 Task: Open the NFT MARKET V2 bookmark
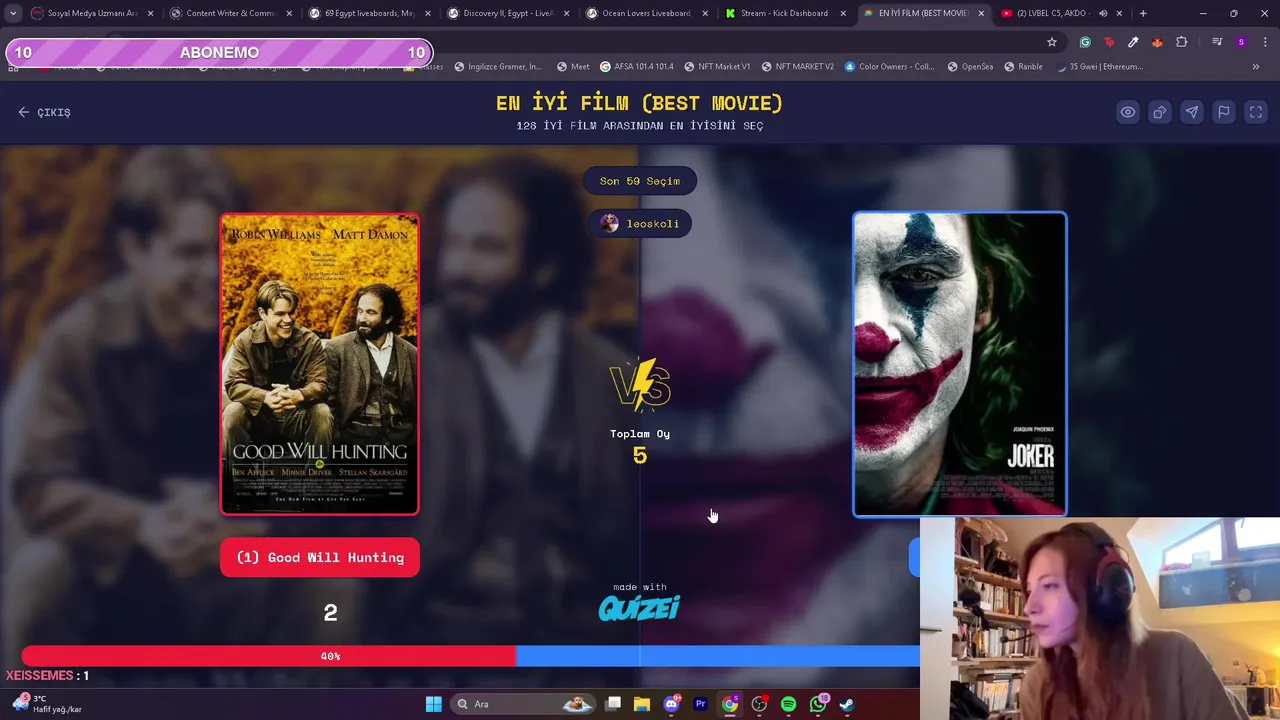(797, 66)
